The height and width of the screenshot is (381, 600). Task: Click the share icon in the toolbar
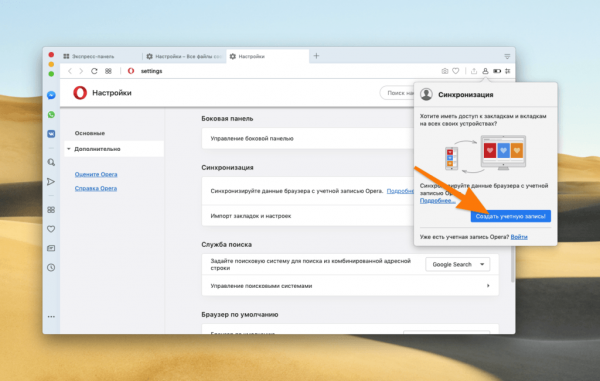474,71
